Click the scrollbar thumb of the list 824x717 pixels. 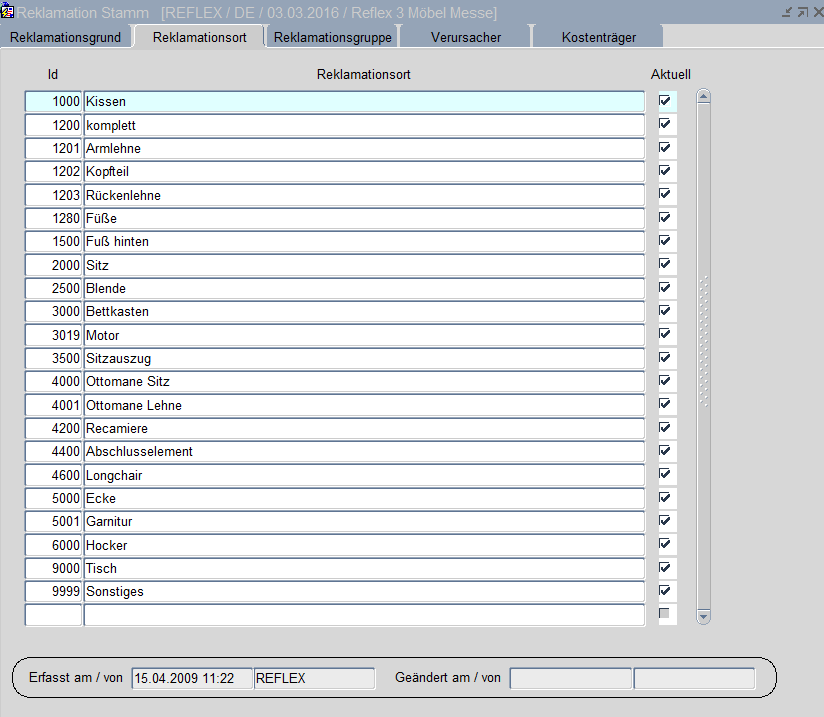click(703, 340)
